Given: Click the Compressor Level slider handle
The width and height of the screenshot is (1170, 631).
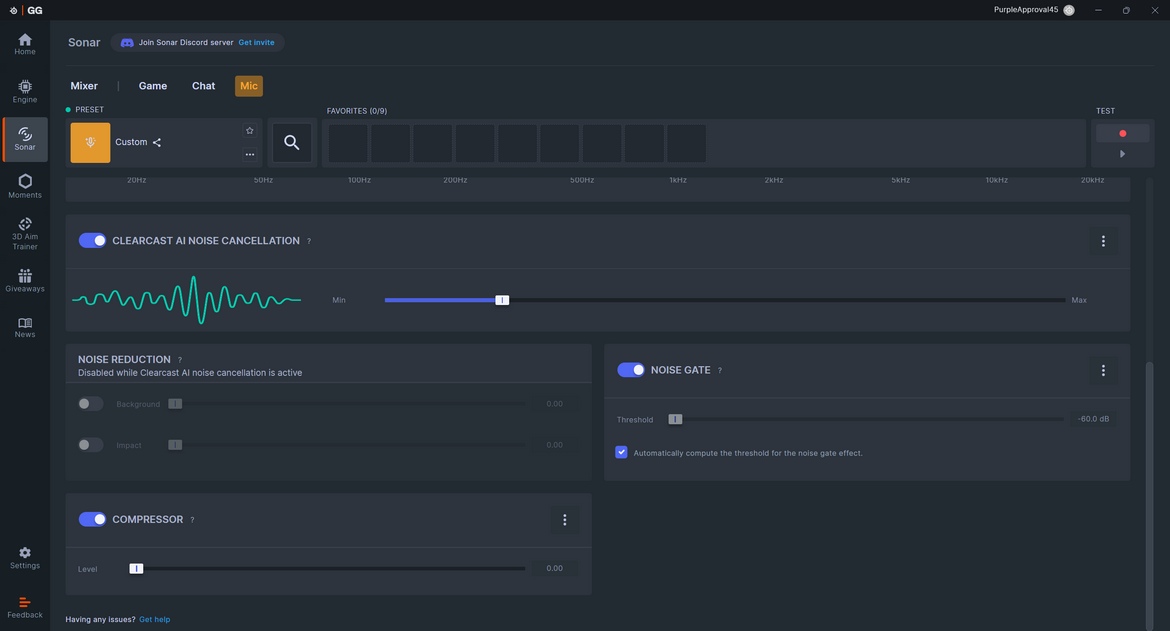Looking at the screenshot, I should 136,569.
